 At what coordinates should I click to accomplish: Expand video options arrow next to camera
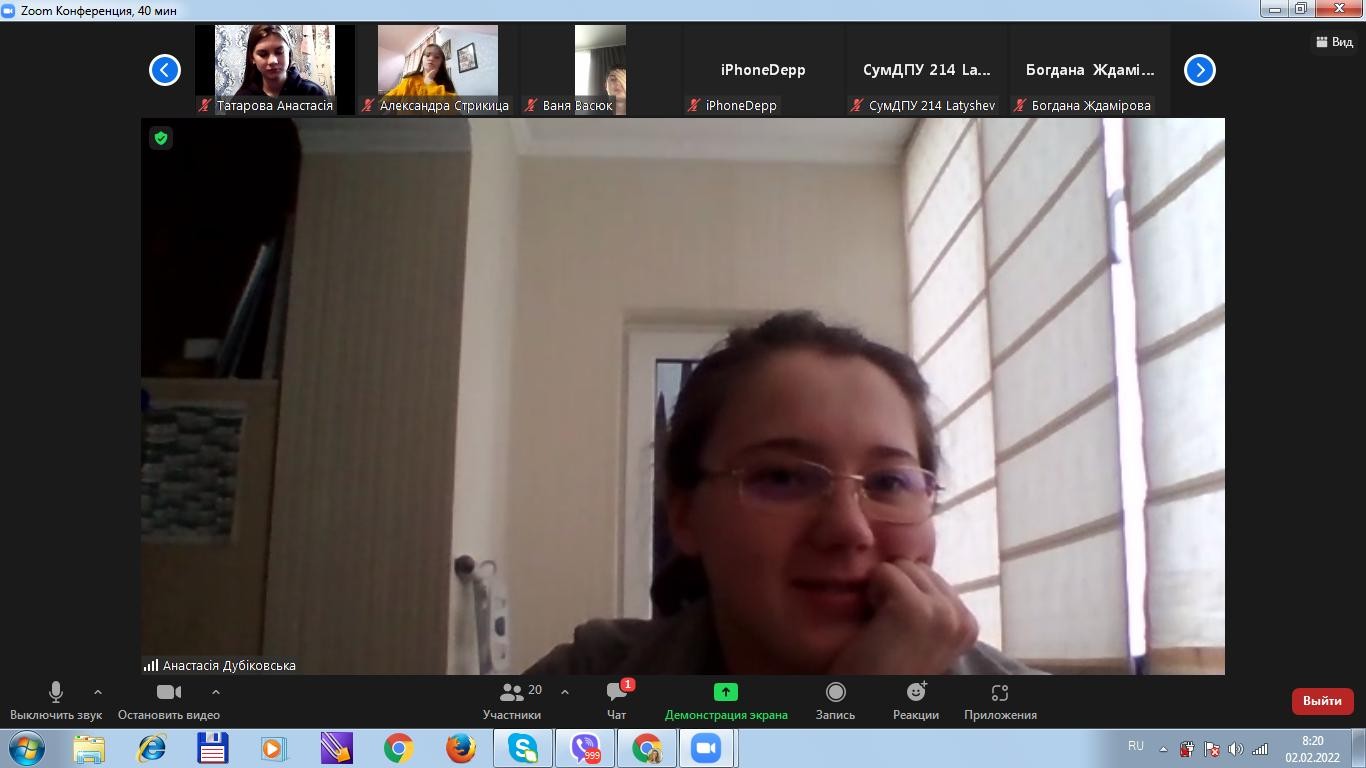(x=216, y=692)
